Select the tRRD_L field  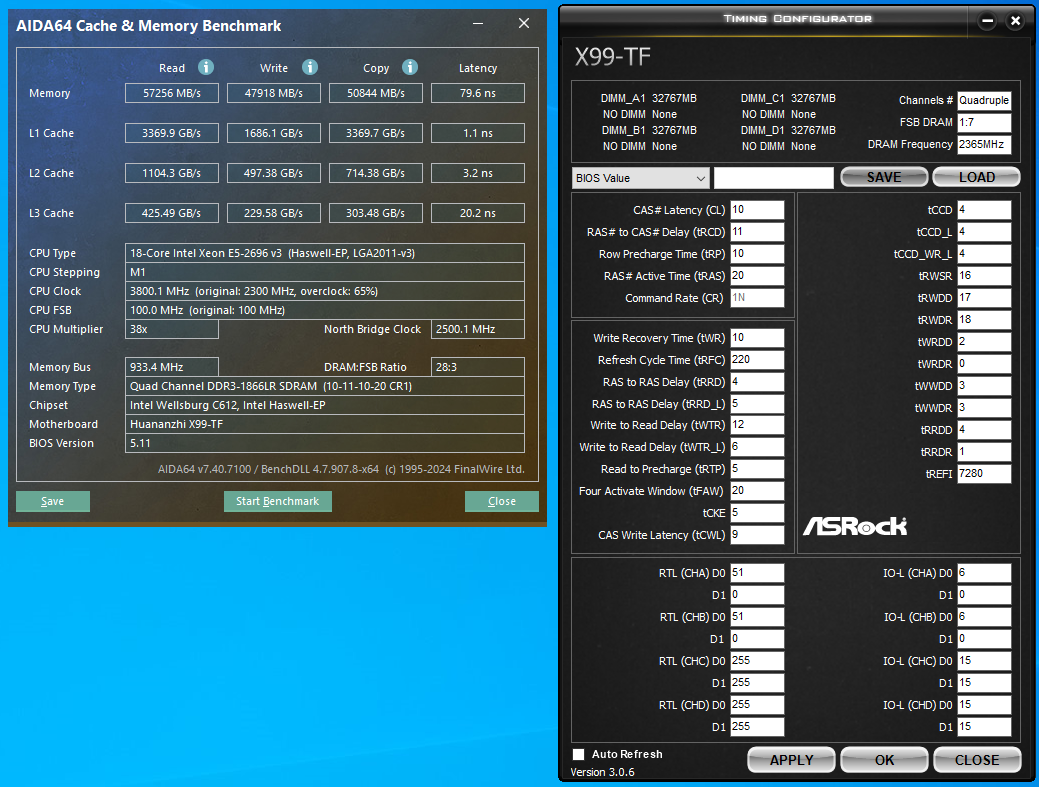point(757,403)
